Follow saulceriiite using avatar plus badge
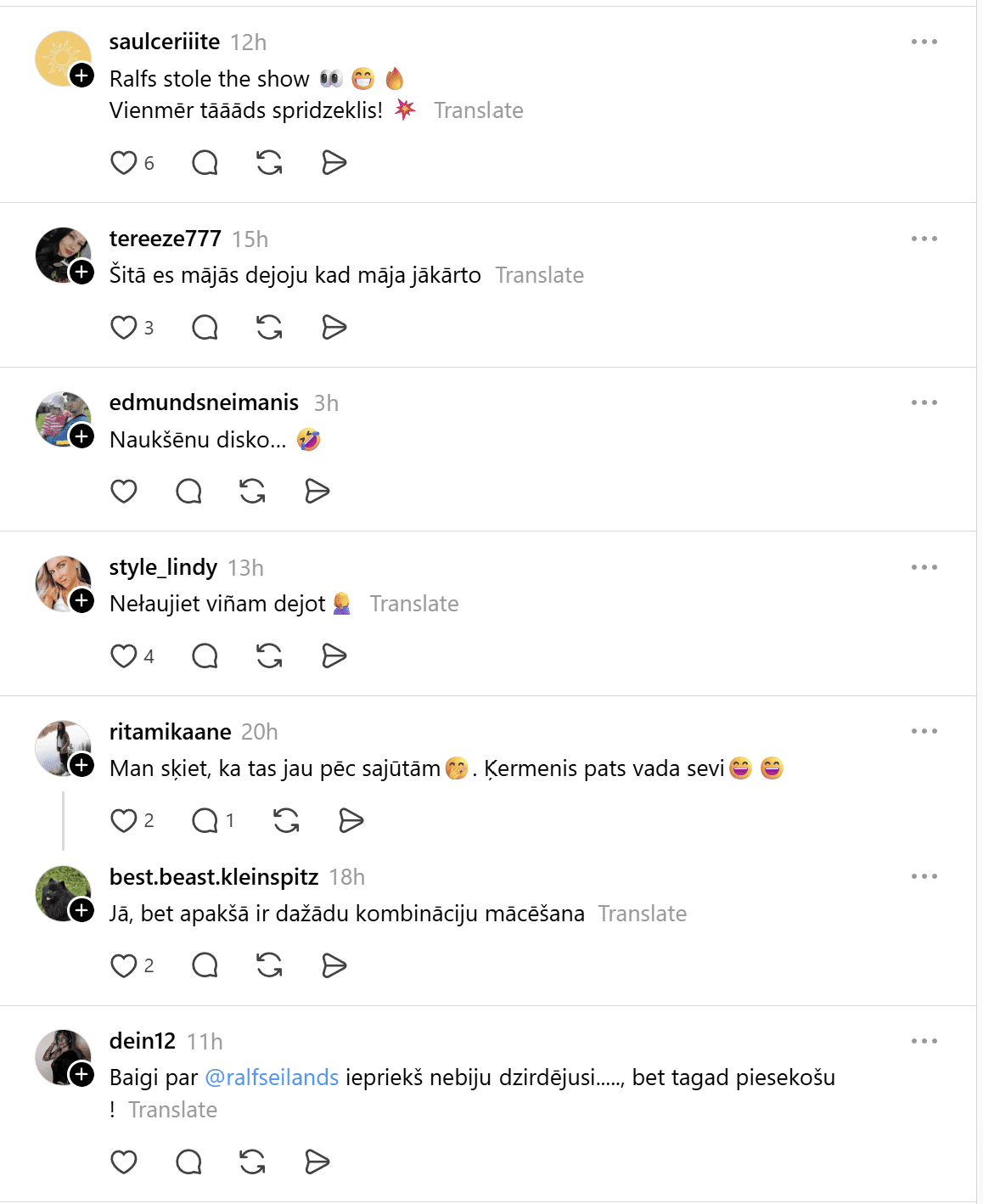 click(81, 76)
